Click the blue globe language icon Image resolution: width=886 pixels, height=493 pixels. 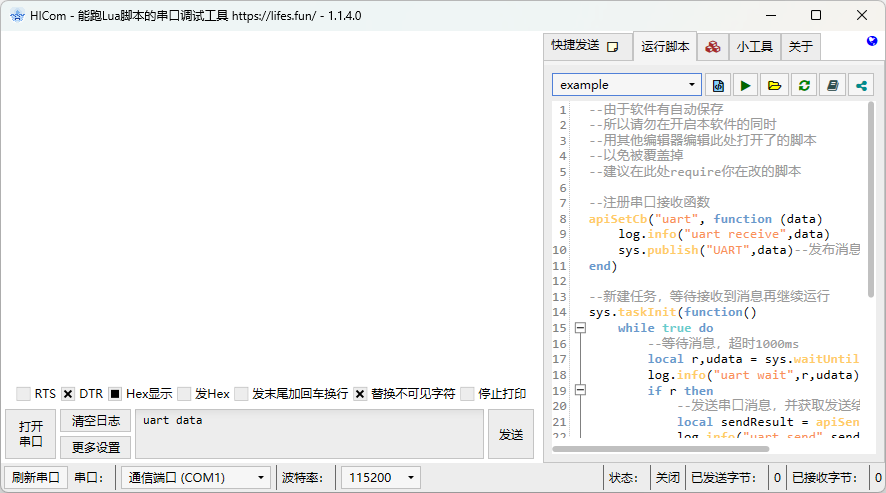pos(872,42)
